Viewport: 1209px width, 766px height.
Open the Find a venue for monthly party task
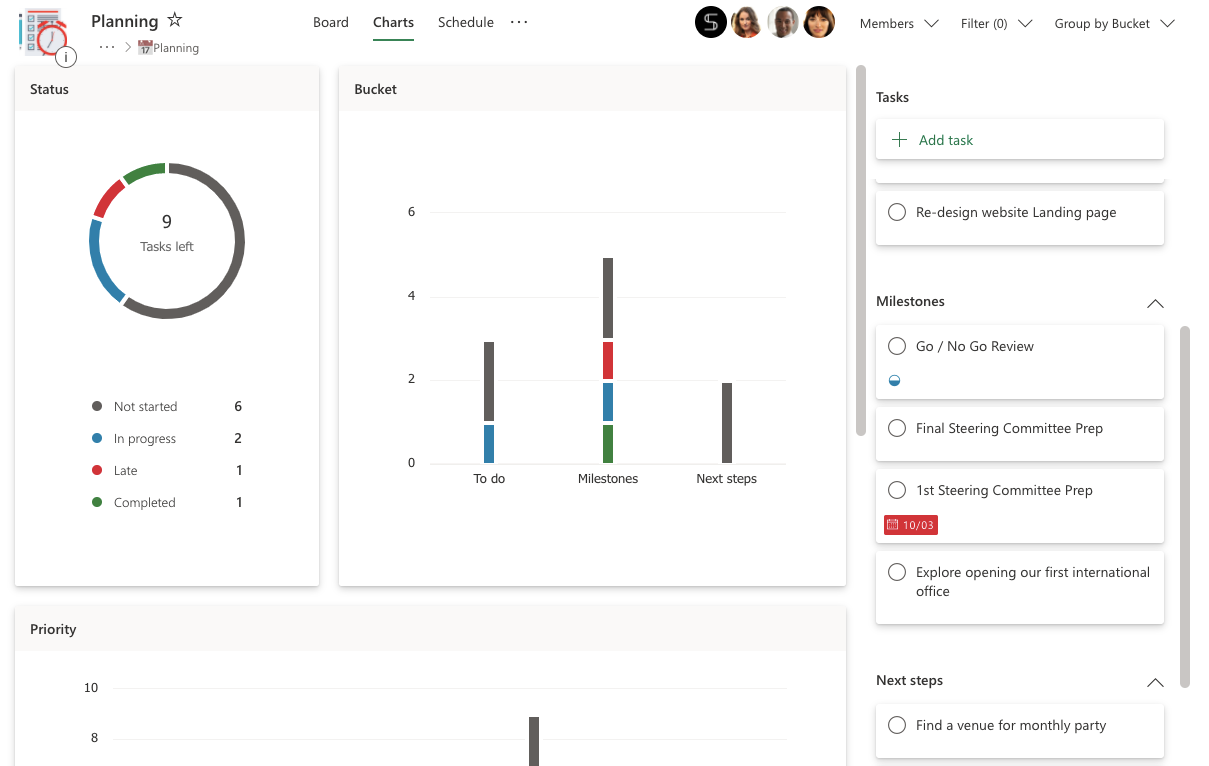tap(1020, 731)
